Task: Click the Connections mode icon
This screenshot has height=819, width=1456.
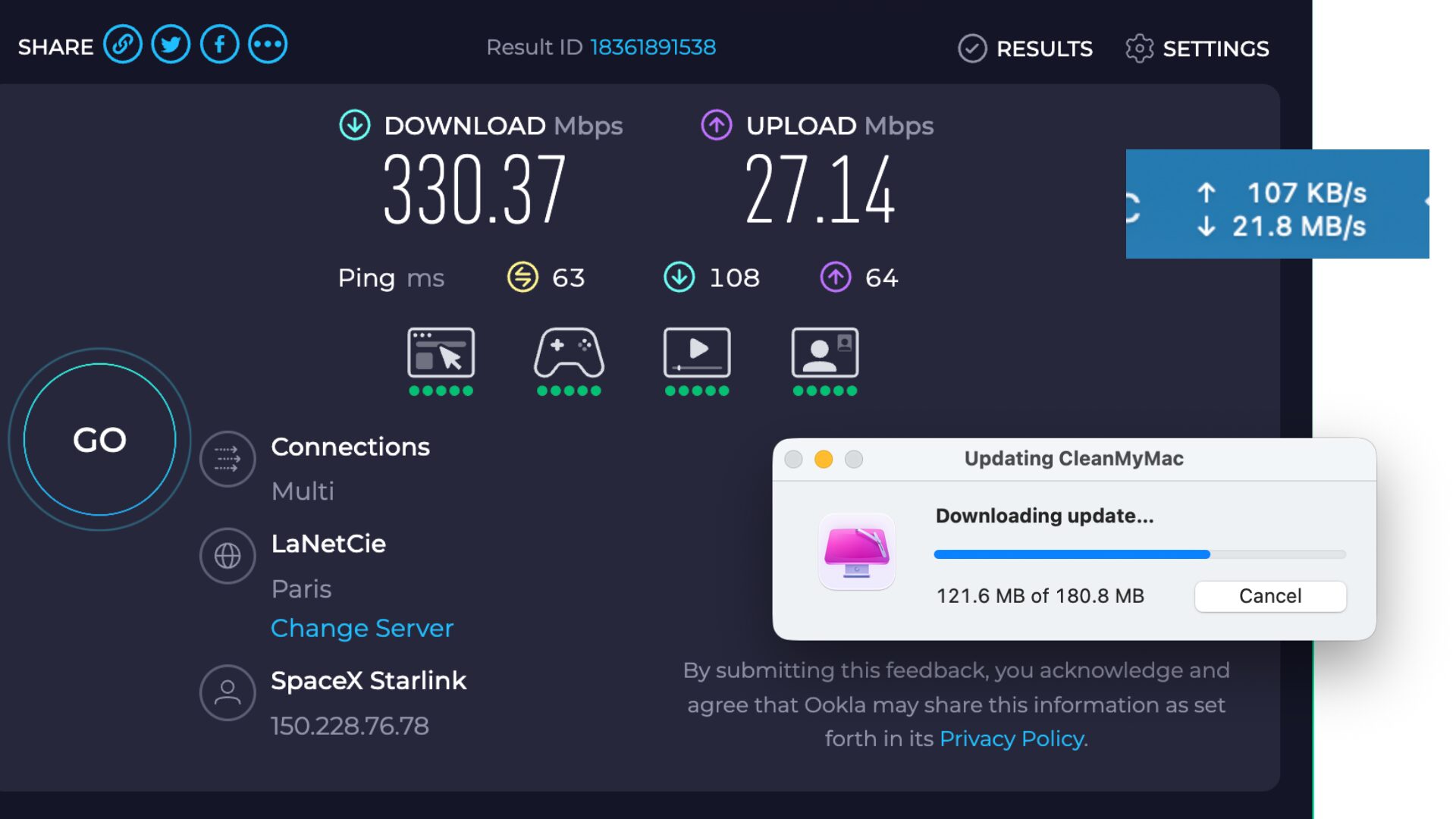Action: (227, 459)
